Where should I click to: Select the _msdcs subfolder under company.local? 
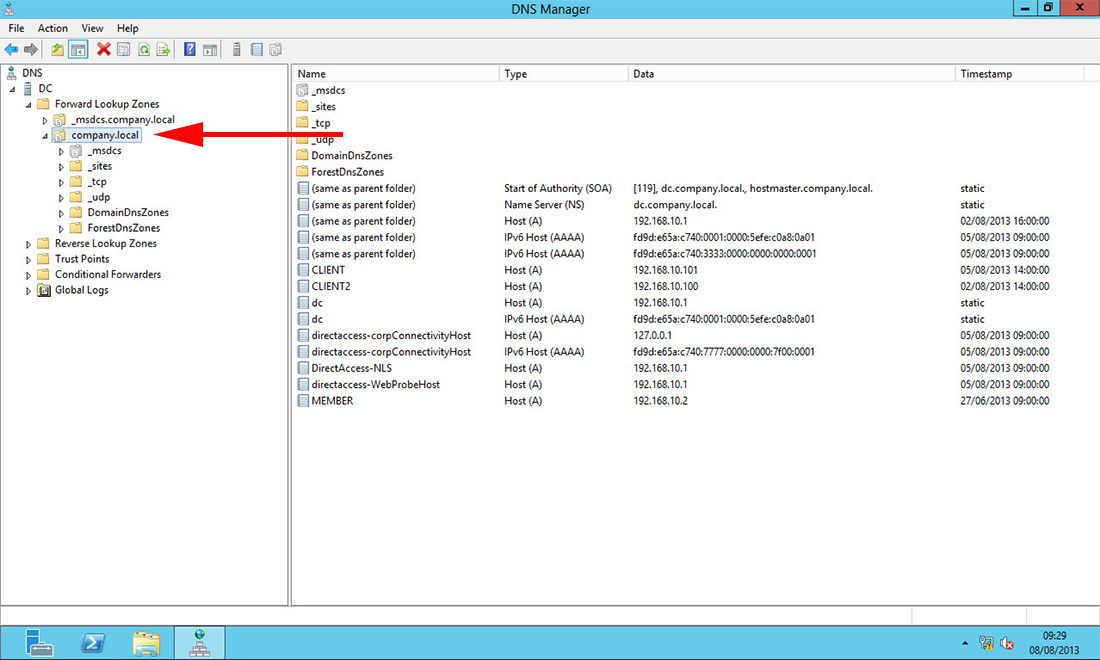pyautogui.click(x=104, y=151)
